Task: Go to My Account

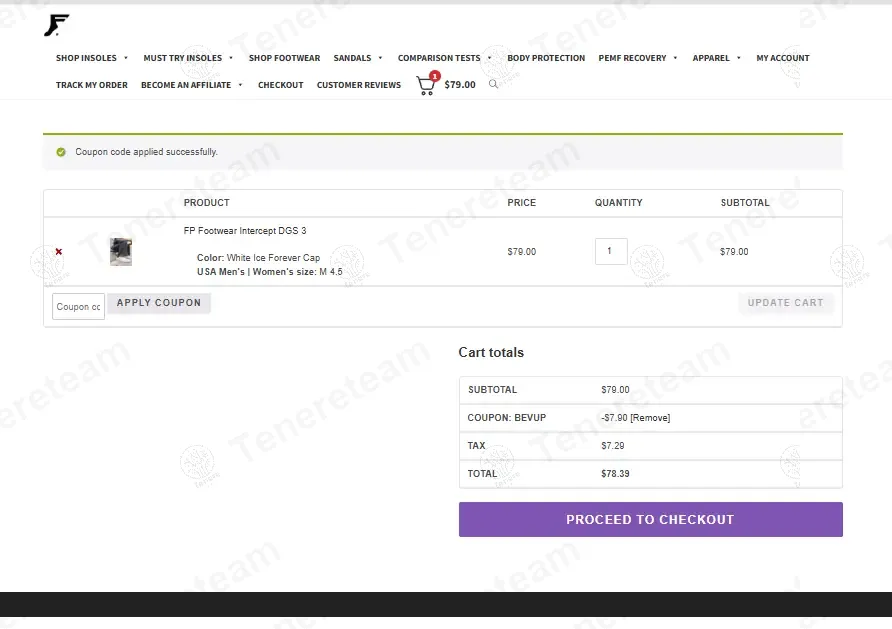Action: point(782,58)
